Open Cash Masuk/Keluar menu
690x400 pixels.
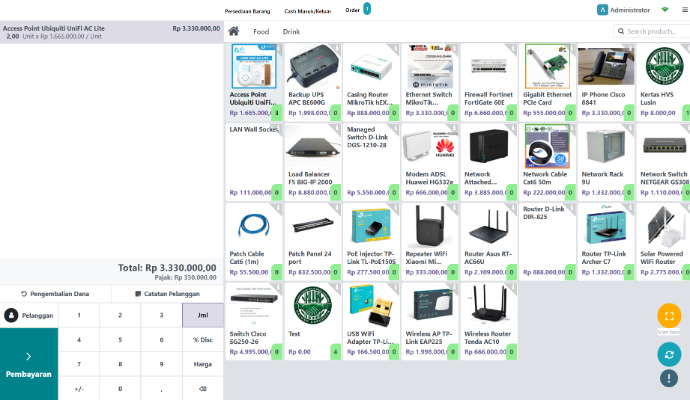click(x=308, y=11)
